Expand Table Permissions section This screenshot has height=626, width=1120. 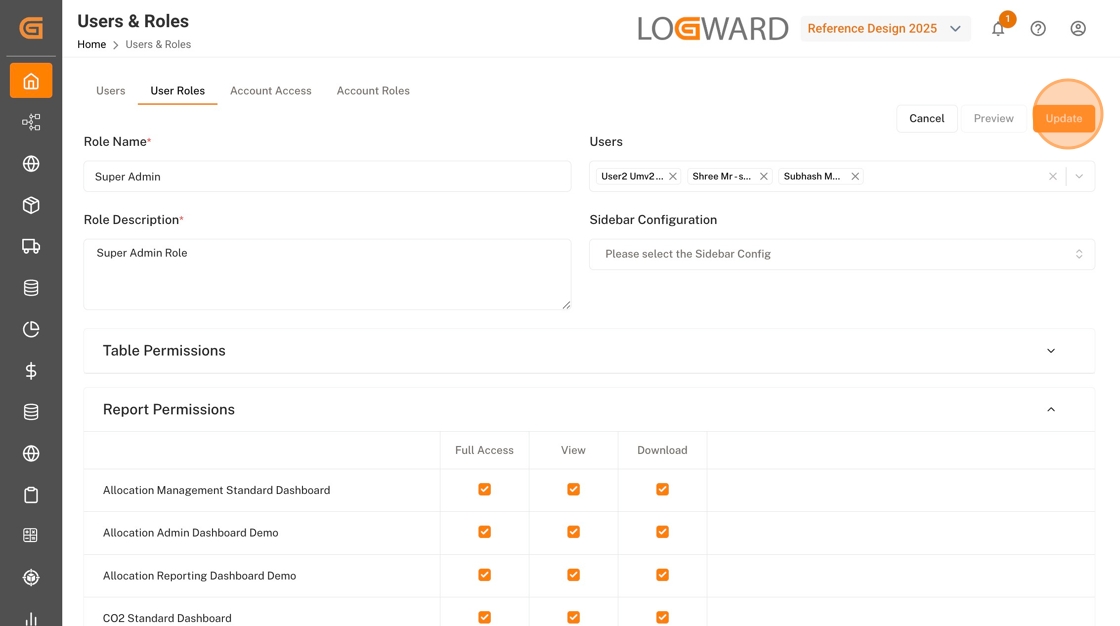(x=589, y=351)
